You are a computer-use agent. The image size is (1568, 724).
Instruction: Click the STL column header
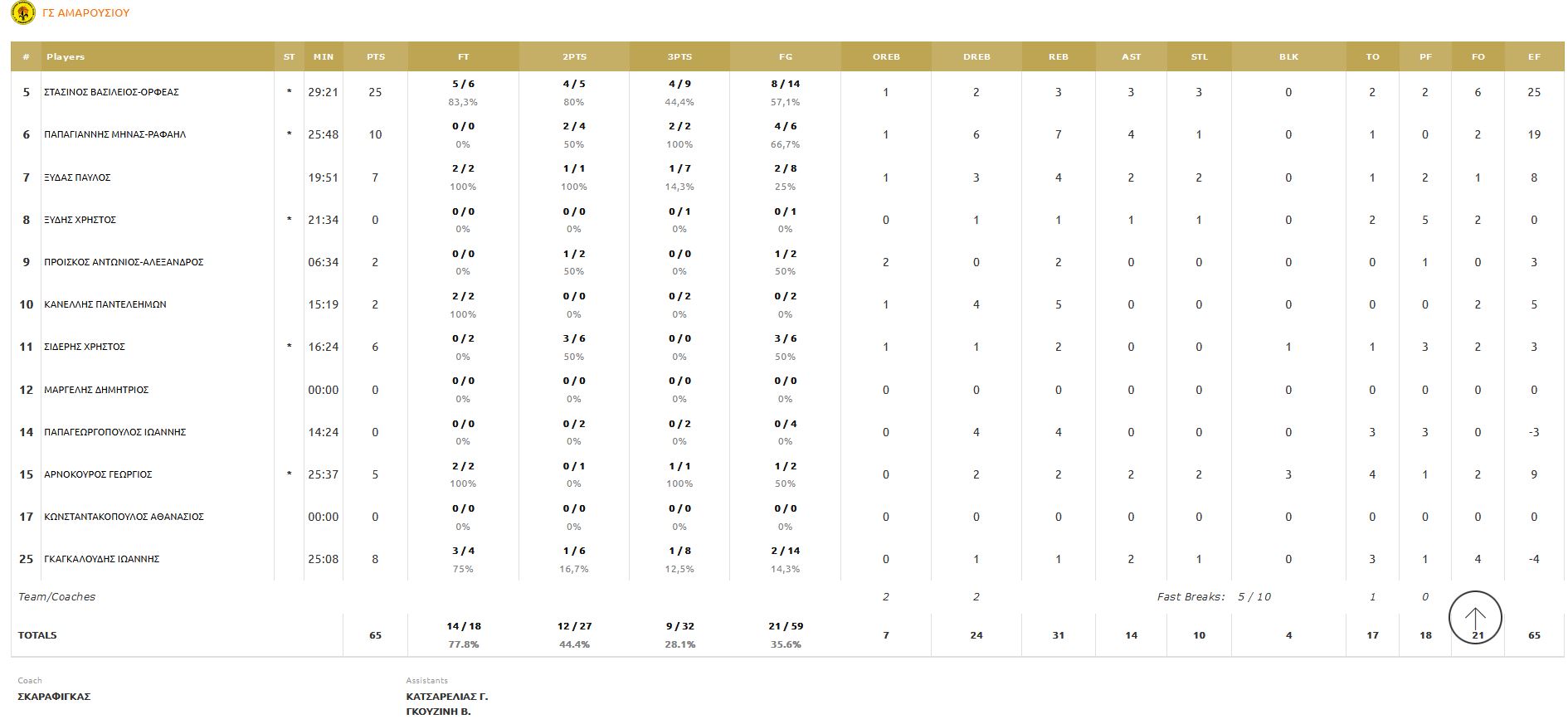click(x=1200, y=56)
